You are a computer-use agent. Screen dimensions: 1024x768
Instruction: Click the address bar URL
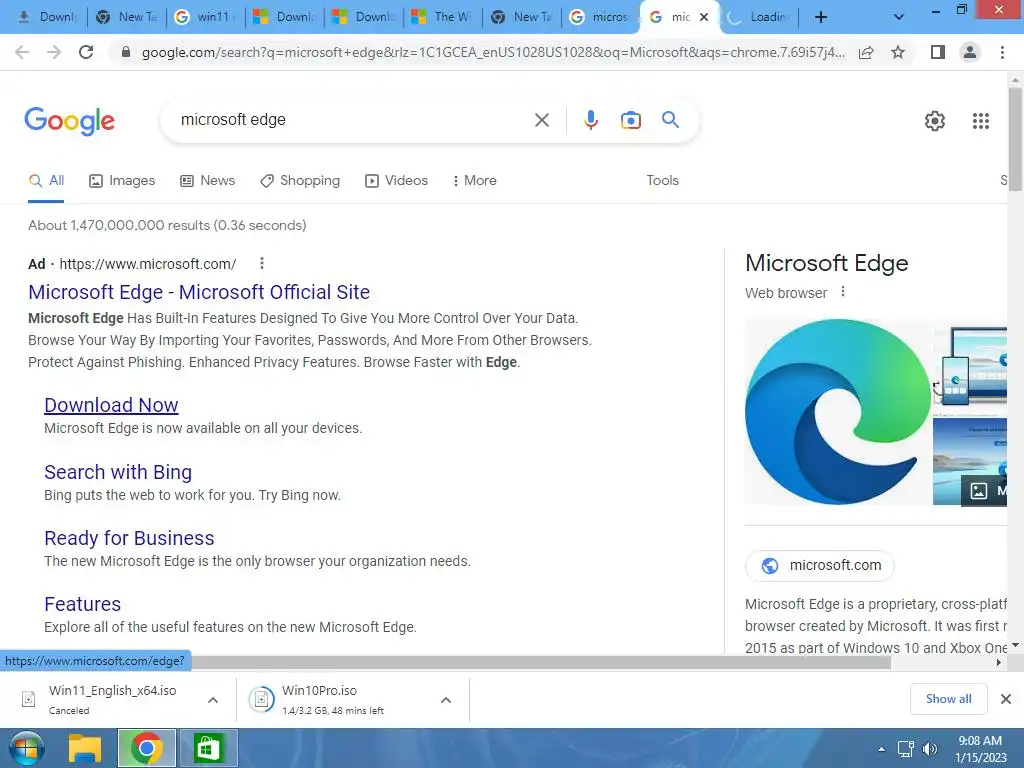point(492,52)
